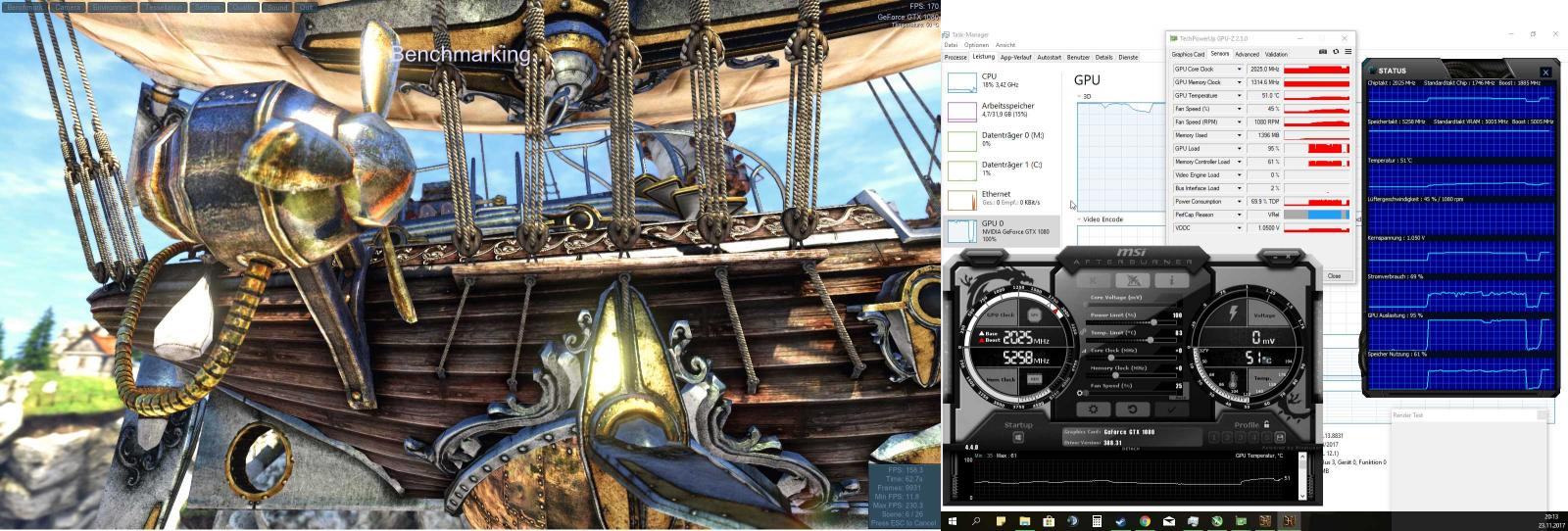1568x531 pixels.
Task: Open Xbox app from taskbar
Action: [1217, 521]
